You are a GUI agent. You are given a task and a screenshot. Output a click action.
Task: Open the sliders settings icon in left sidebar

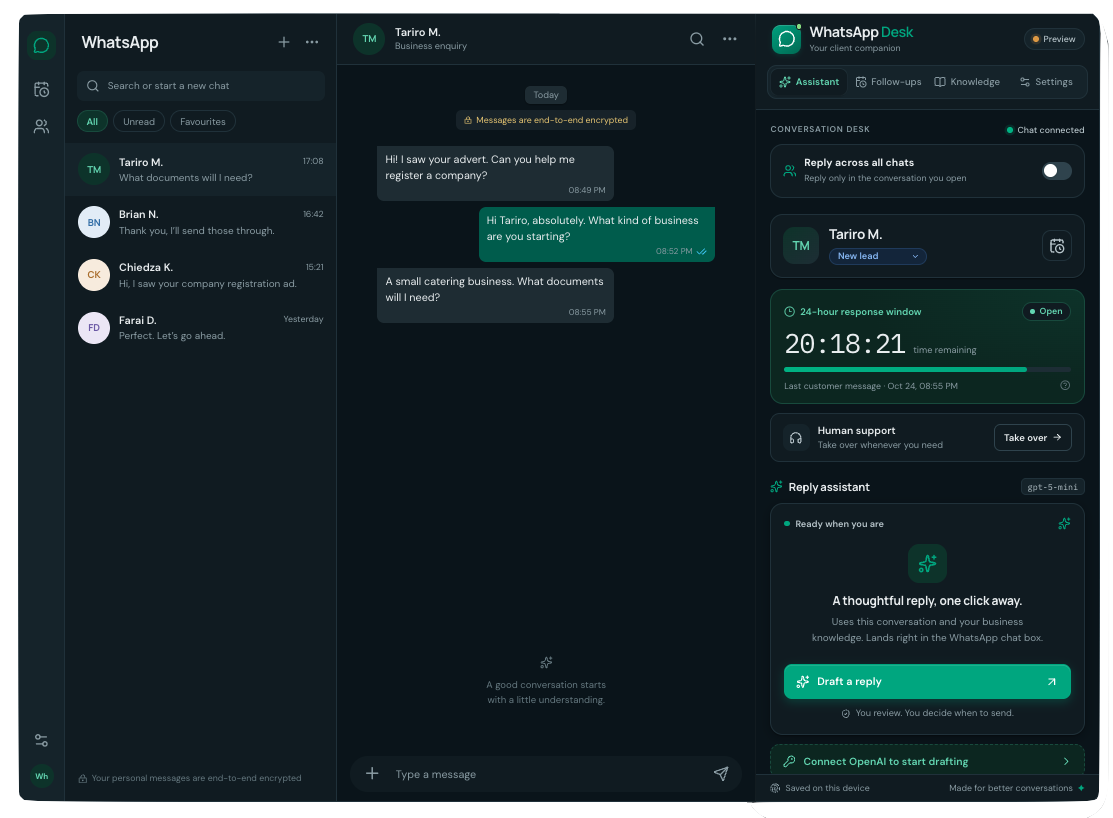pos(41,741)
